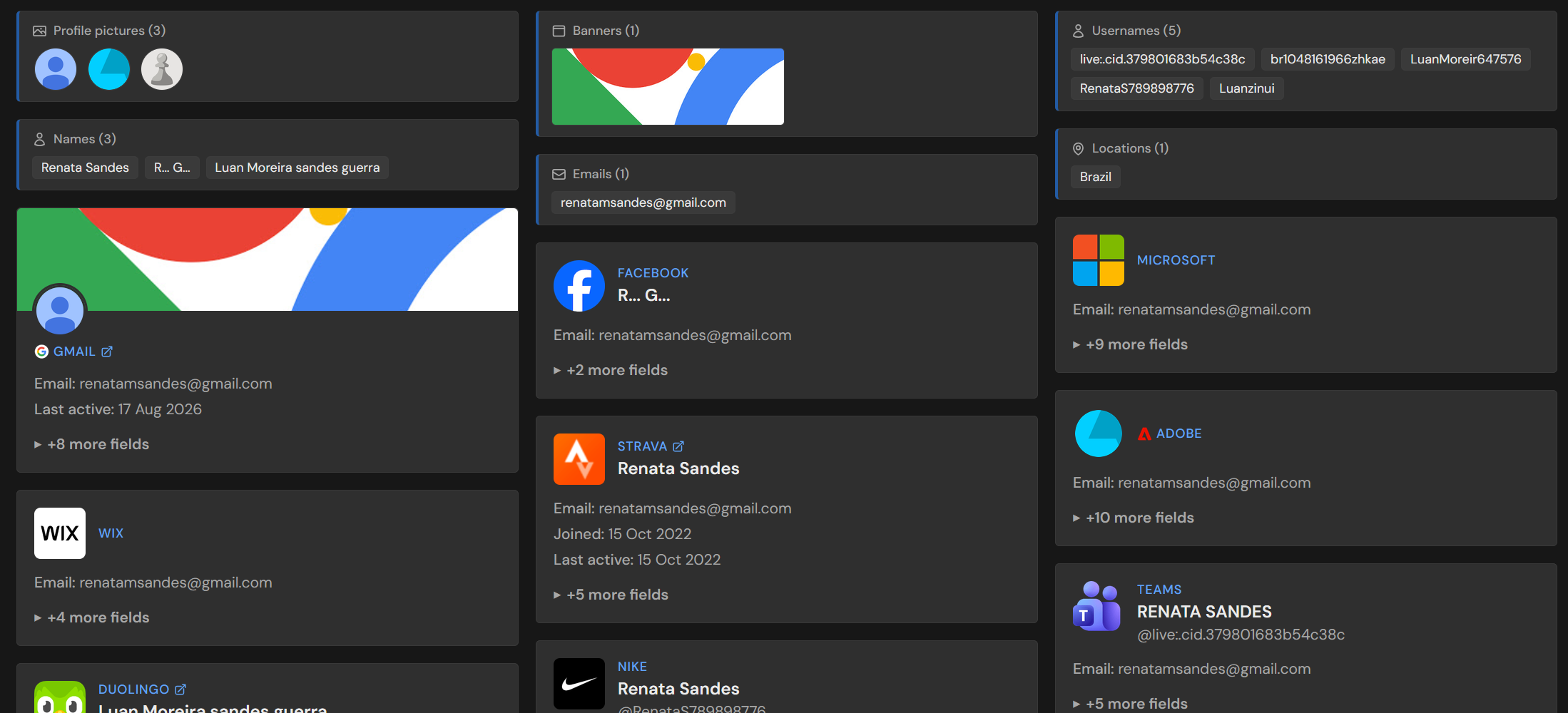Click the Names section person icon
This screenshot has height=713, width=1568.
point(40,139)
